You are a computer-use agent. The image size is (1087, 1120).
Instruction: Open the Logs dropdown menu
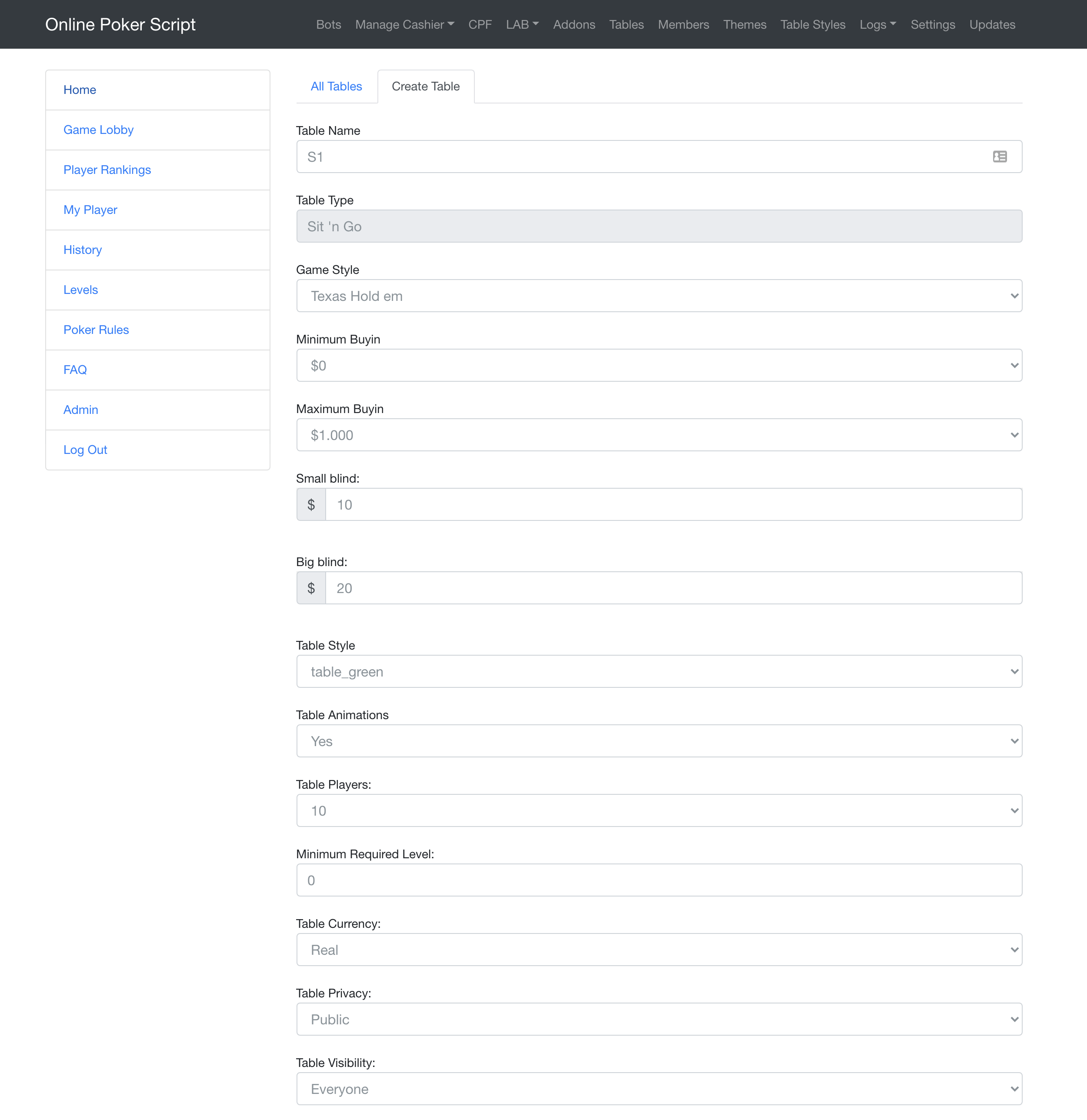click(877, 25)
